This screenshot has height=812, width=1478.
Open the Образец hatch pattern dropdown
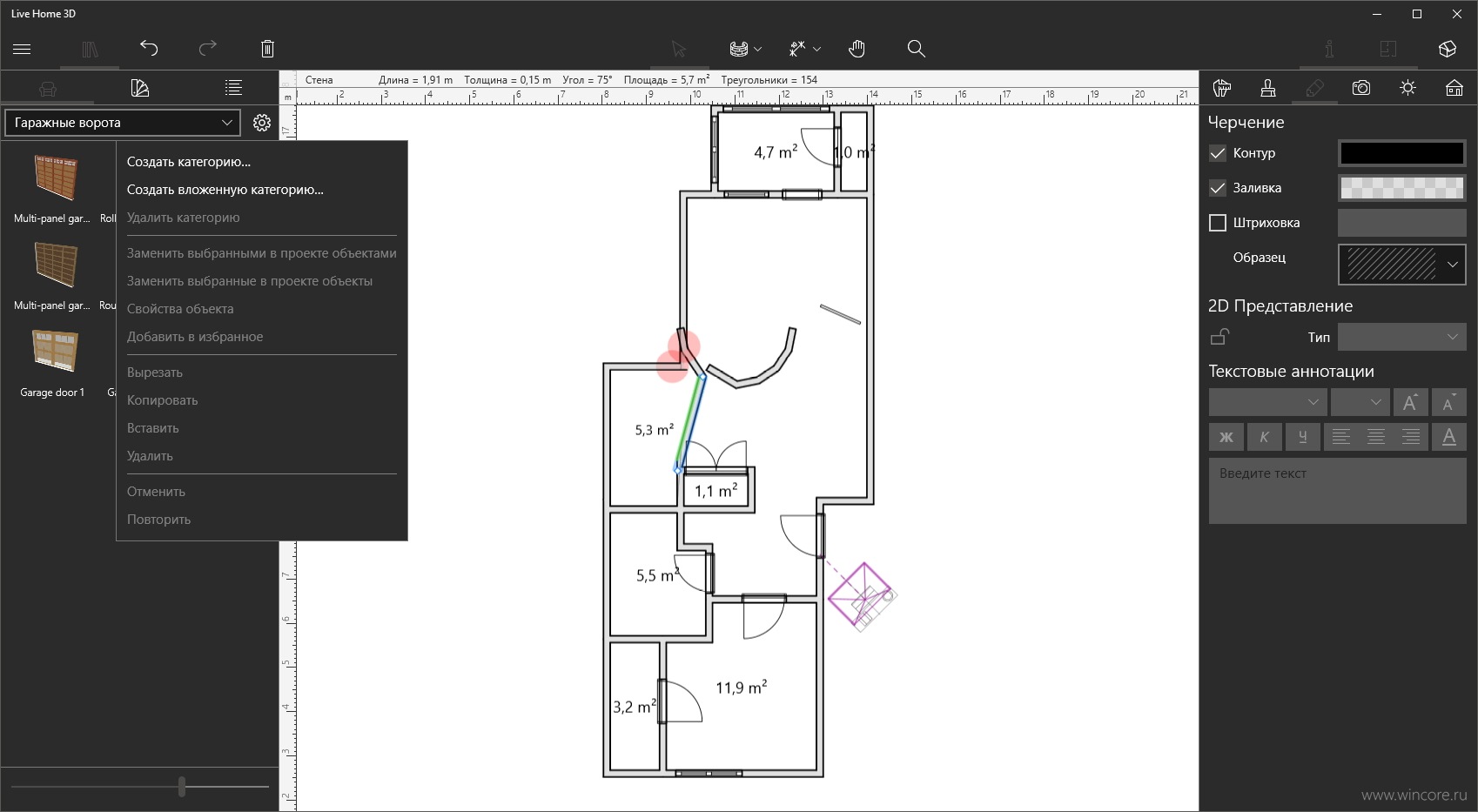pos(1401,265)
